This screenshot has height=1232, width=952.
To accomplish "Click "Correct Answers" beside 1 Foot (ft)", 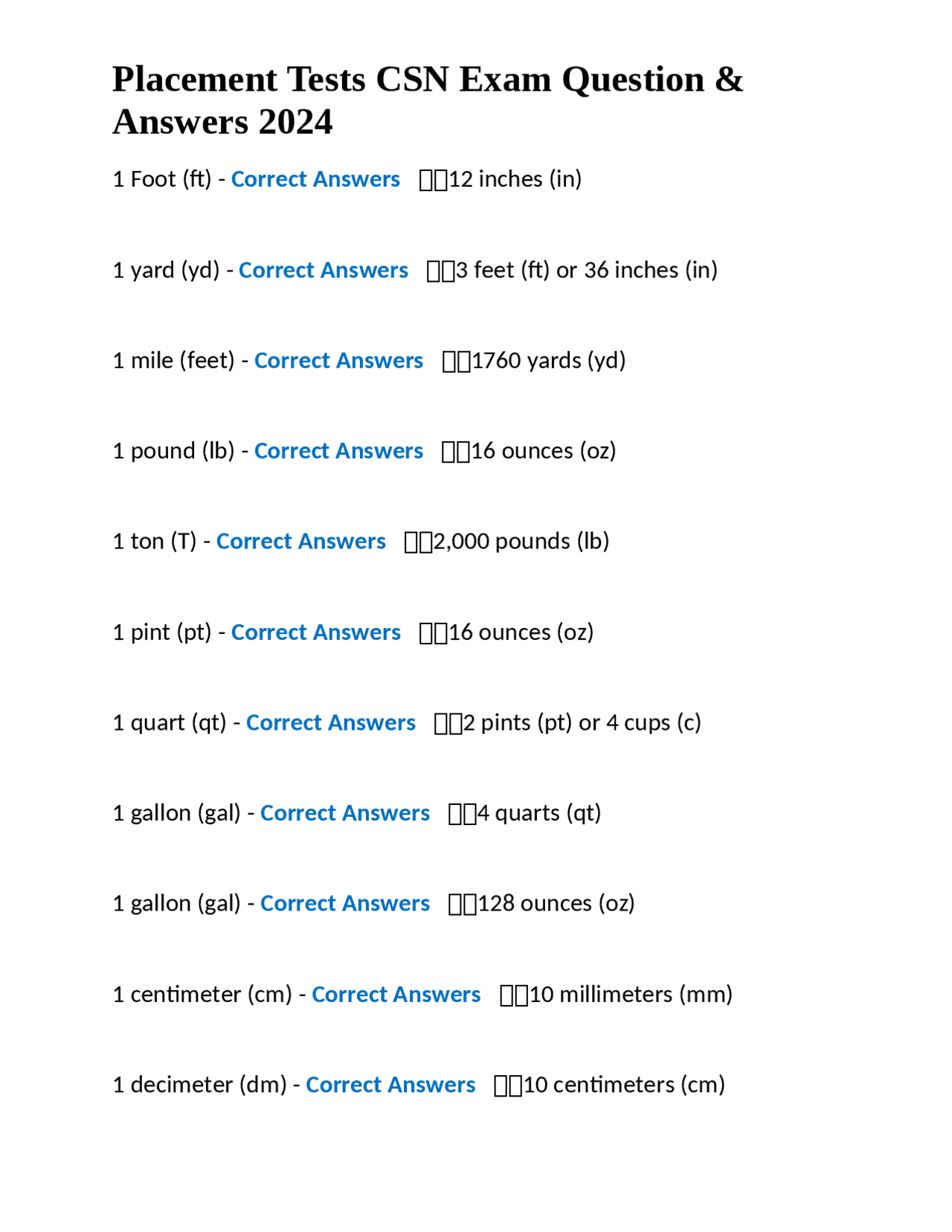I will [315, 179].
